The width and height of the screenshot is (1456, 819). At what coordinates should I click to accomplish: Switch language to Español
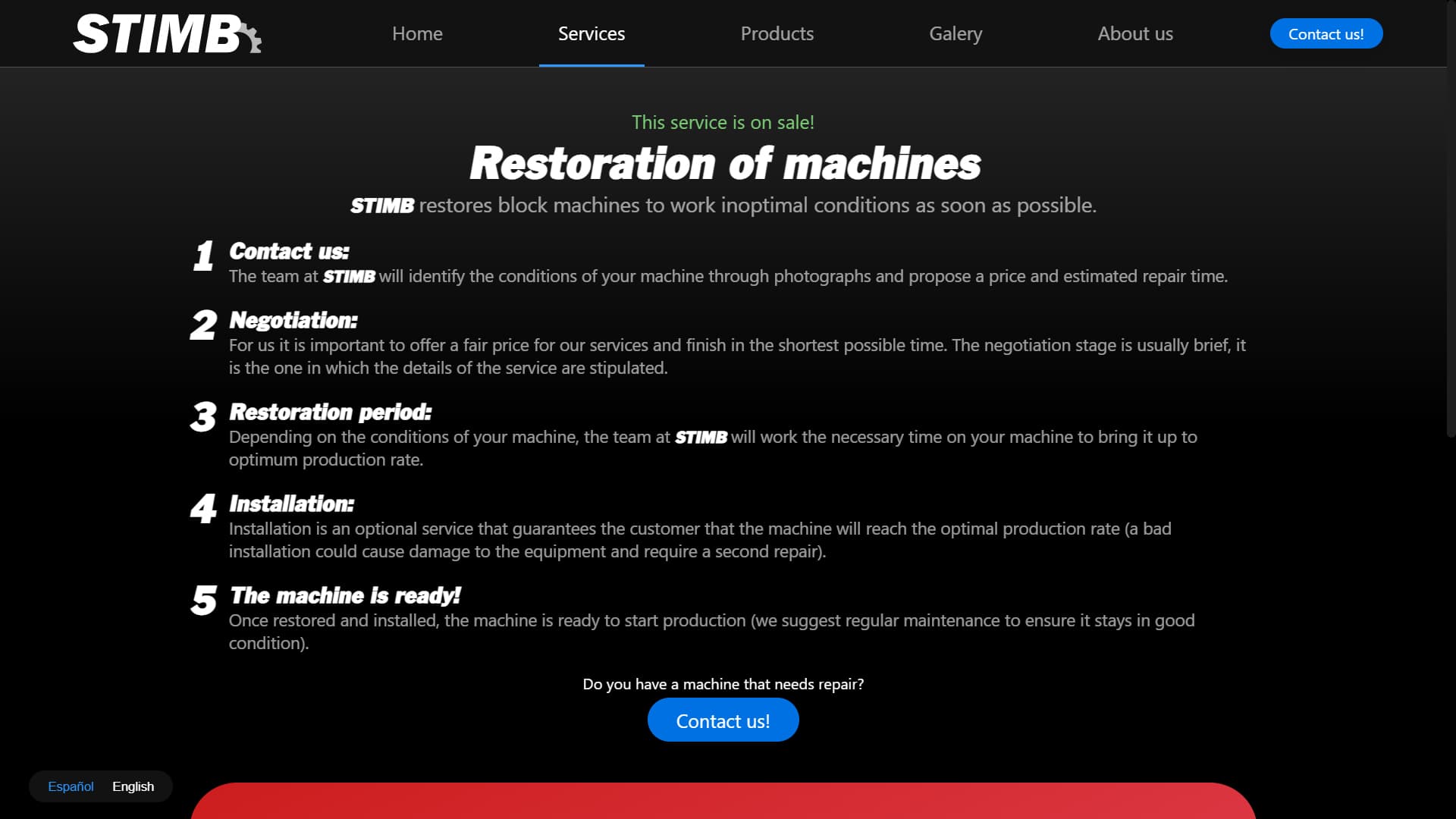click(x=71, y=786)
